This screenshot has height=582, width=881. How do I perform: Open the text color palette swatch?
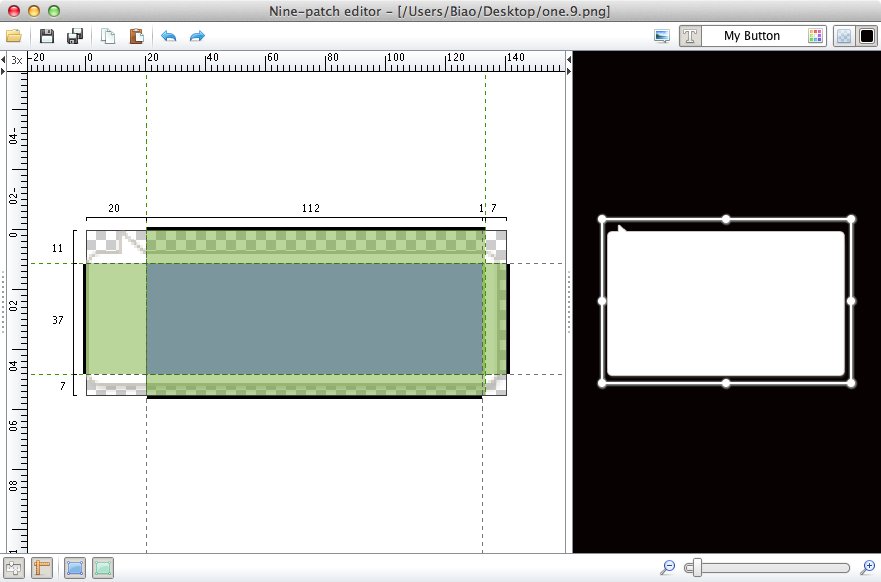click(x=815, y=36)
